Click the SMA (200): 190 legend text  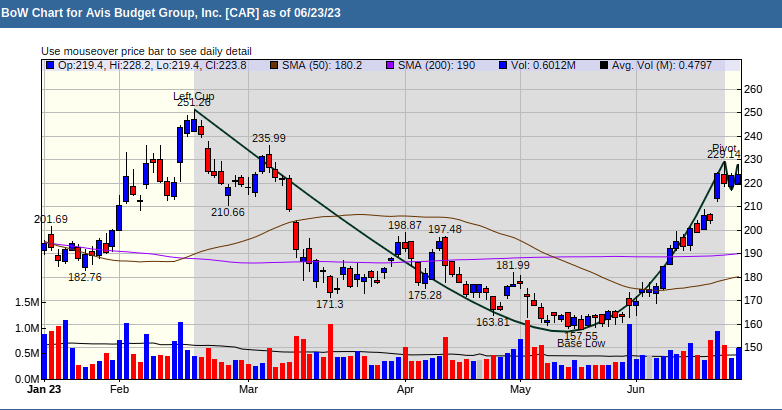pyautogui.click(x=436, y=65)
